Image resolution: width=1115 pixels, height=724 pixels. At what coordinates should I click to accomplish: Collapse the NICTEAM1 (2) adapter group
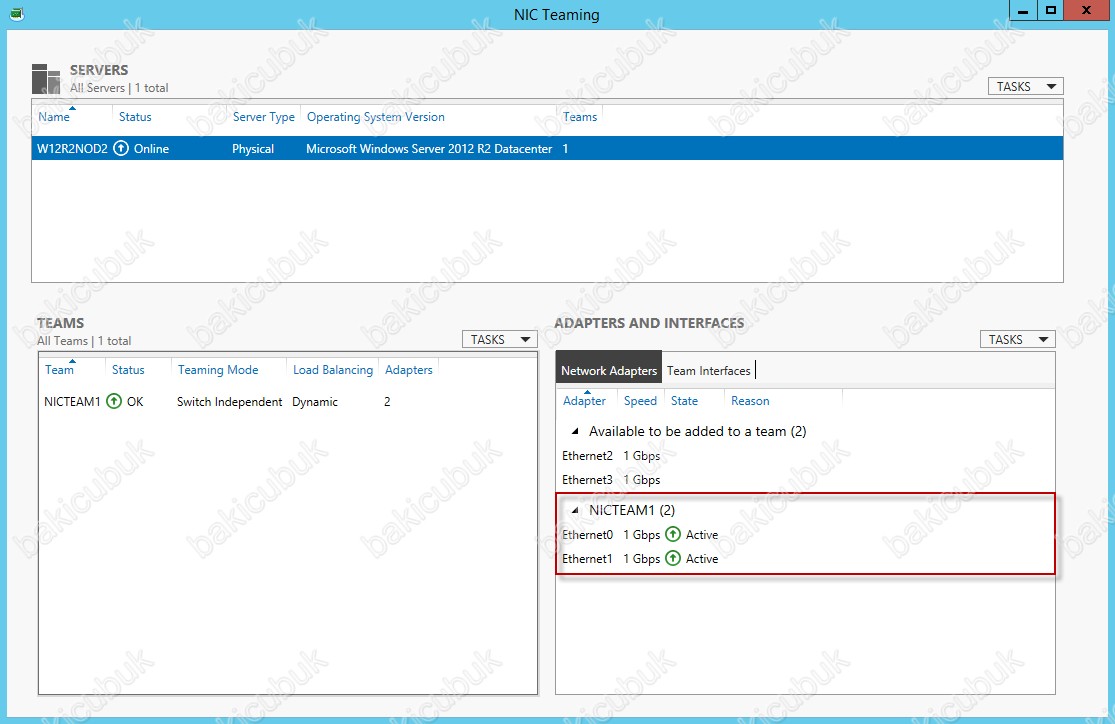[x=575, y=510]
